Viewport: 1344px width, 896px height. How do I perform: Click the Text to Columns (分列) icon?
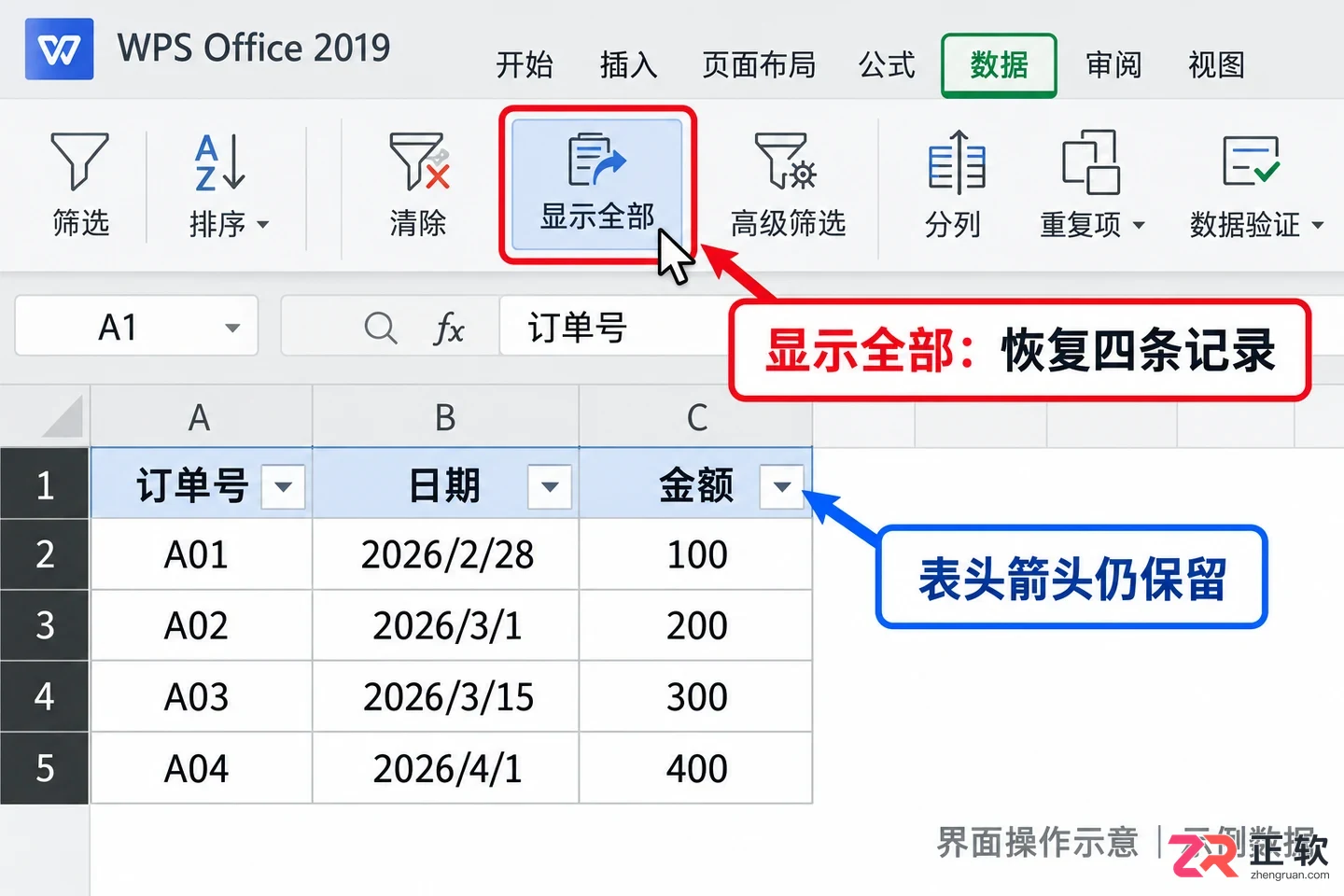point(956,162)
